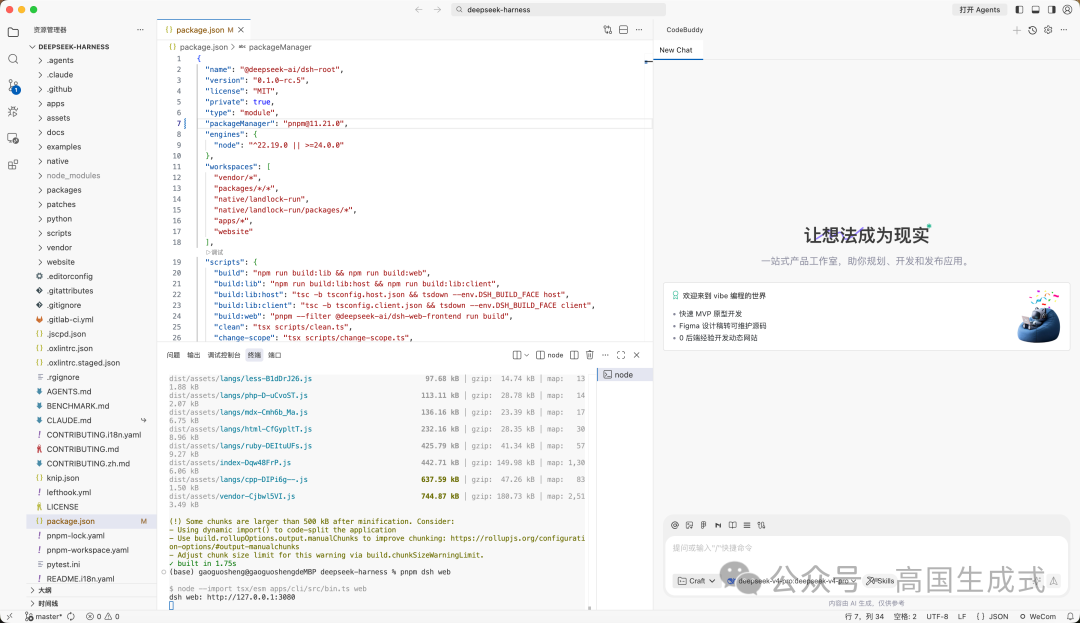Expand the 大纲 outline section
The image size is (1080, 623).
pos(92,591)
